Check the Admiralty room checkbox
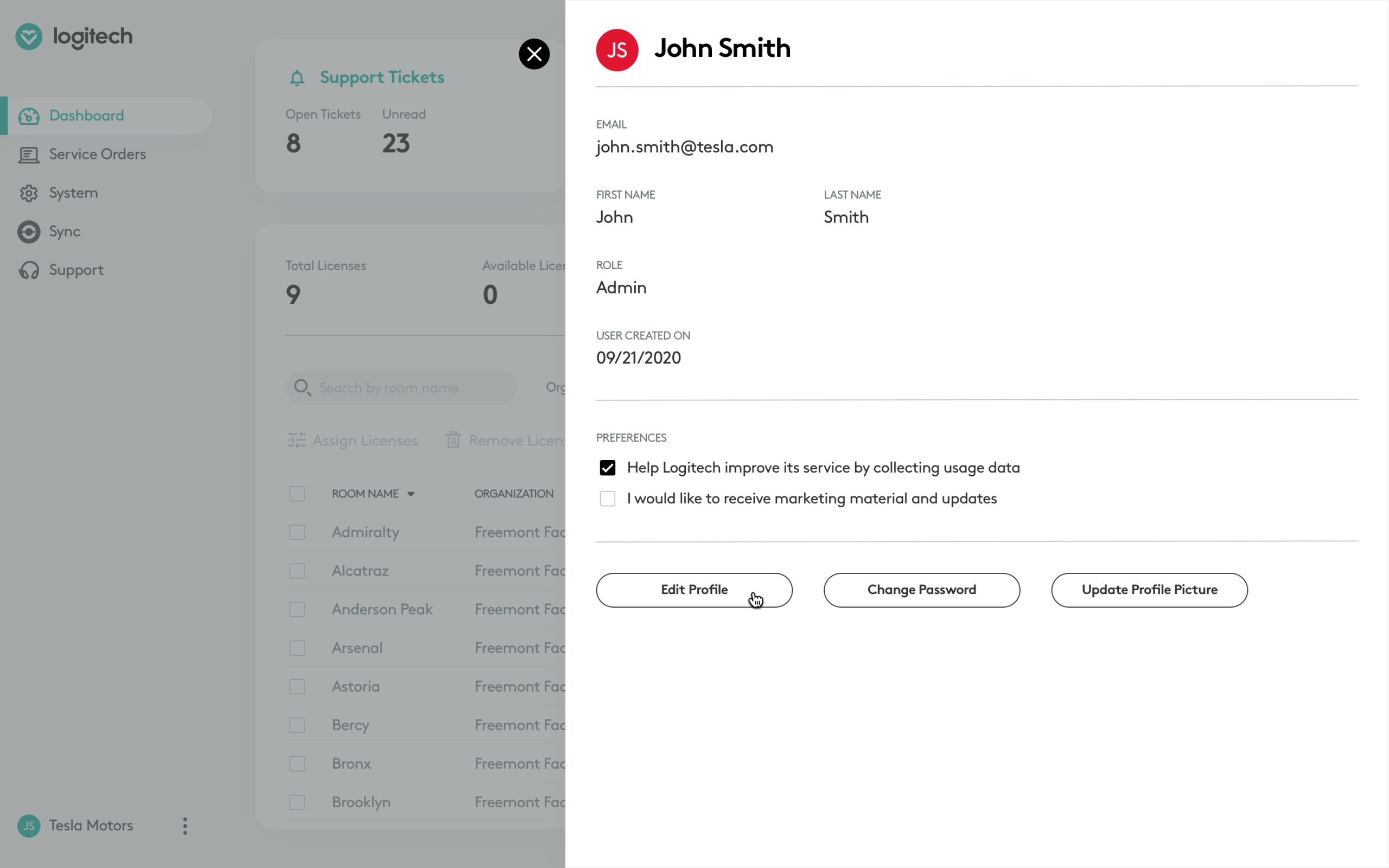 297,532
